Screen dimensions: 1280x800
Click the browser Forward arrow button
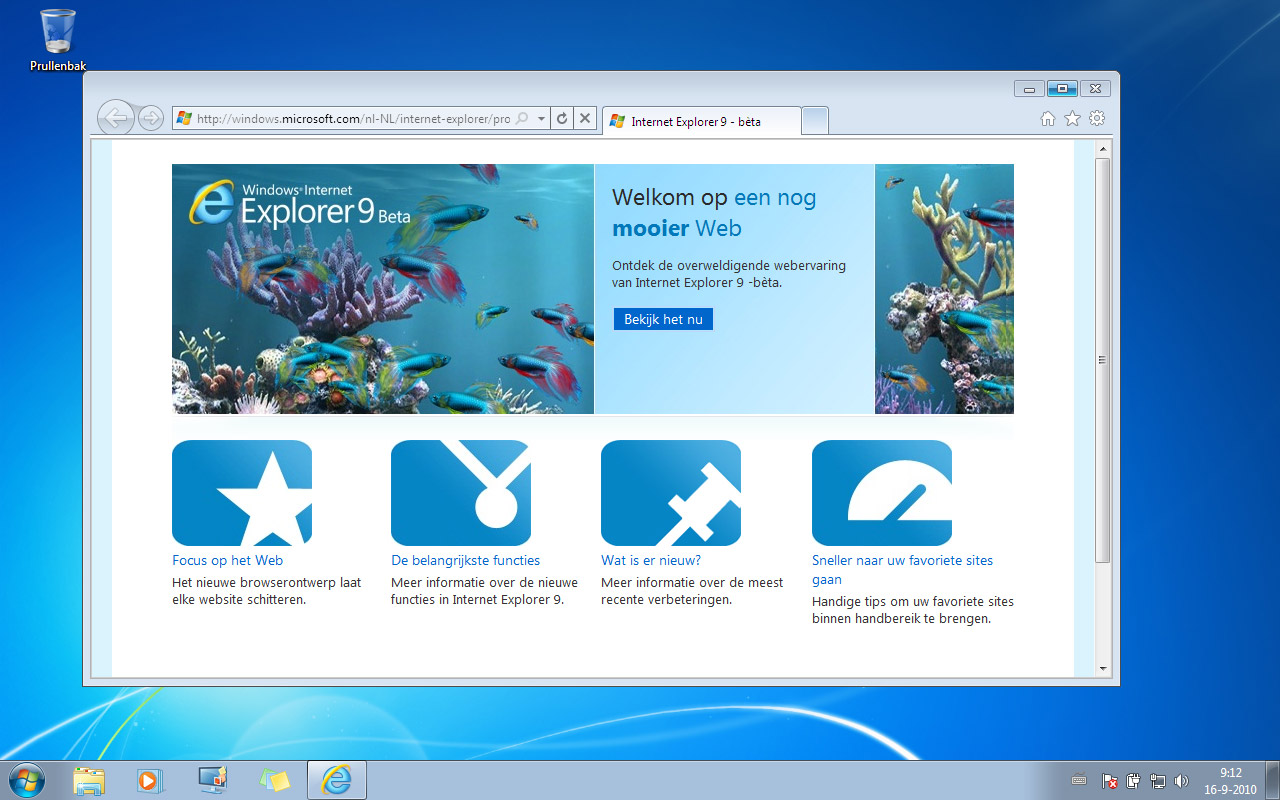click(150, 118)
